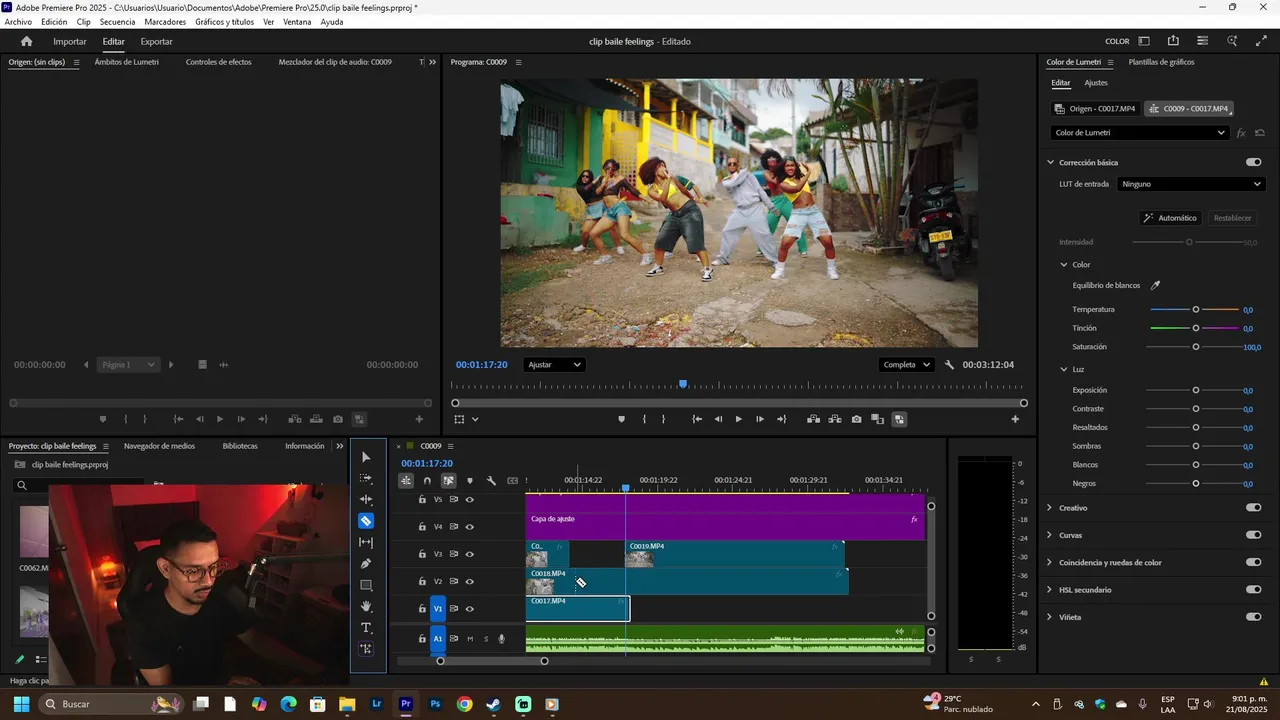
Task: Select the Pen tool in timeline toolbar
Action: pos(366,564)
